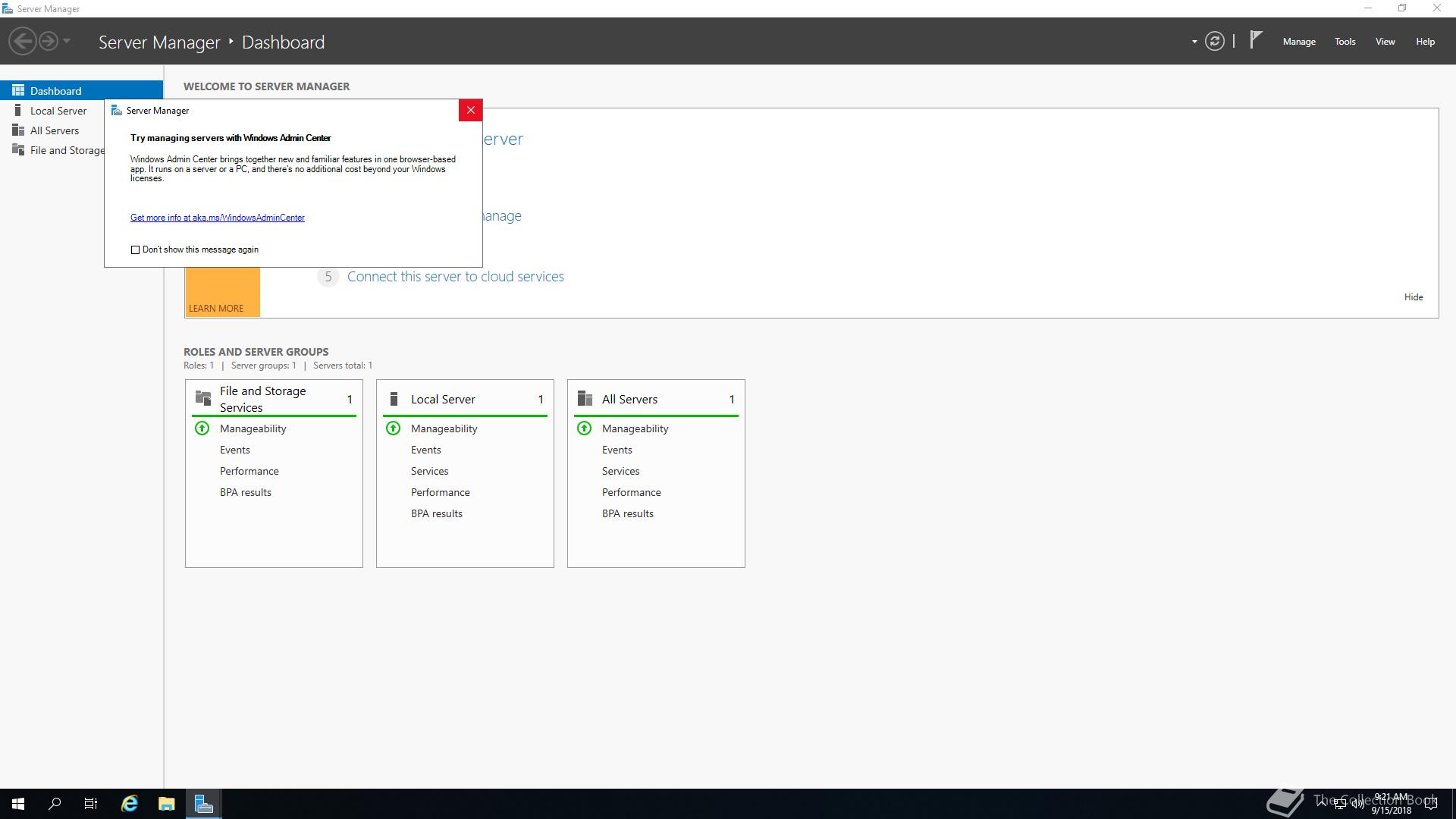This screenshot has height=819, width=1456.
Task: Open File Explorer from taskbar
Action: (x=167, y=804)
